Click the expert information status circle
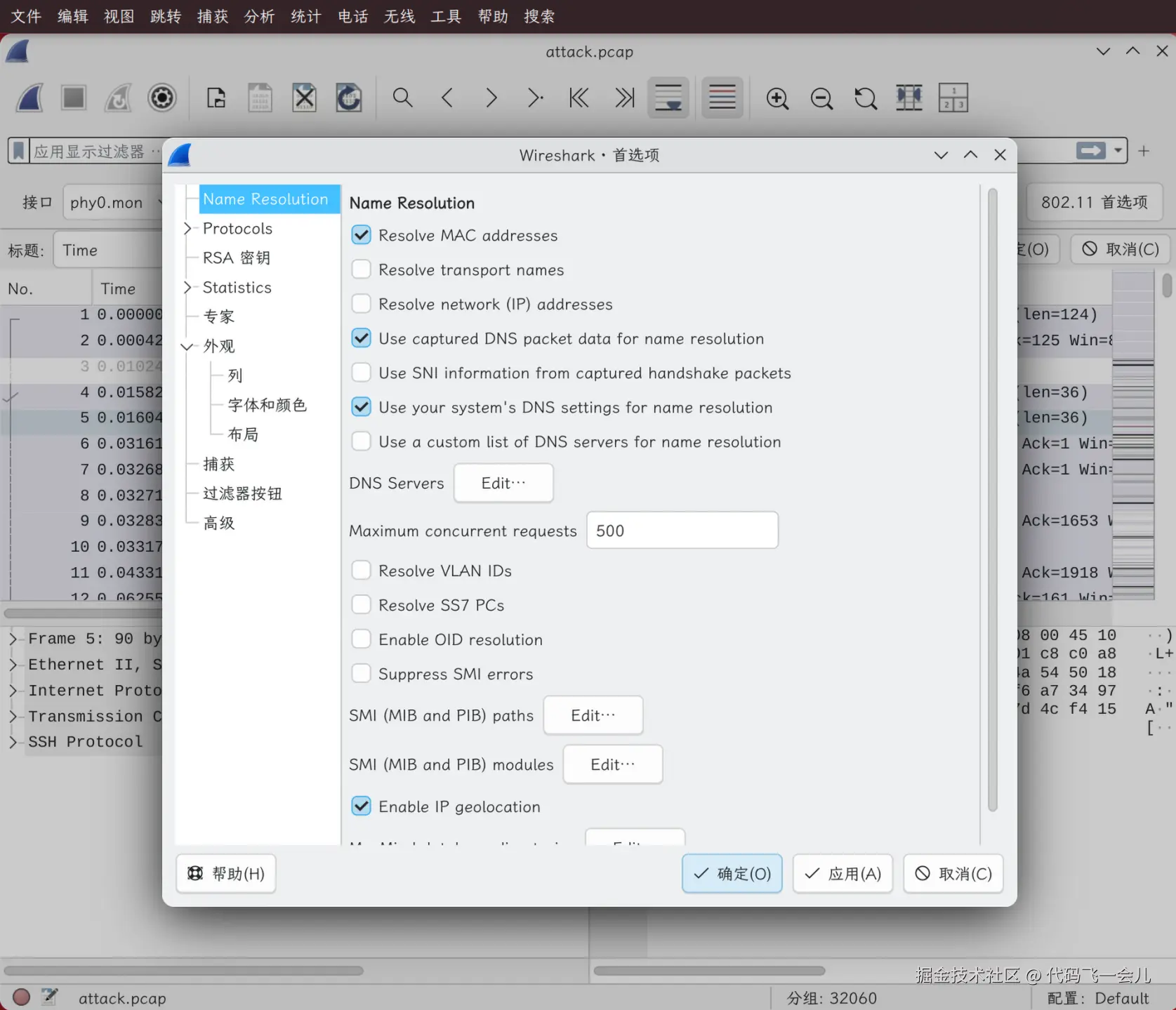This screenshot has width=1176, height=1010. pyautogui.click(x=22, y=997)
